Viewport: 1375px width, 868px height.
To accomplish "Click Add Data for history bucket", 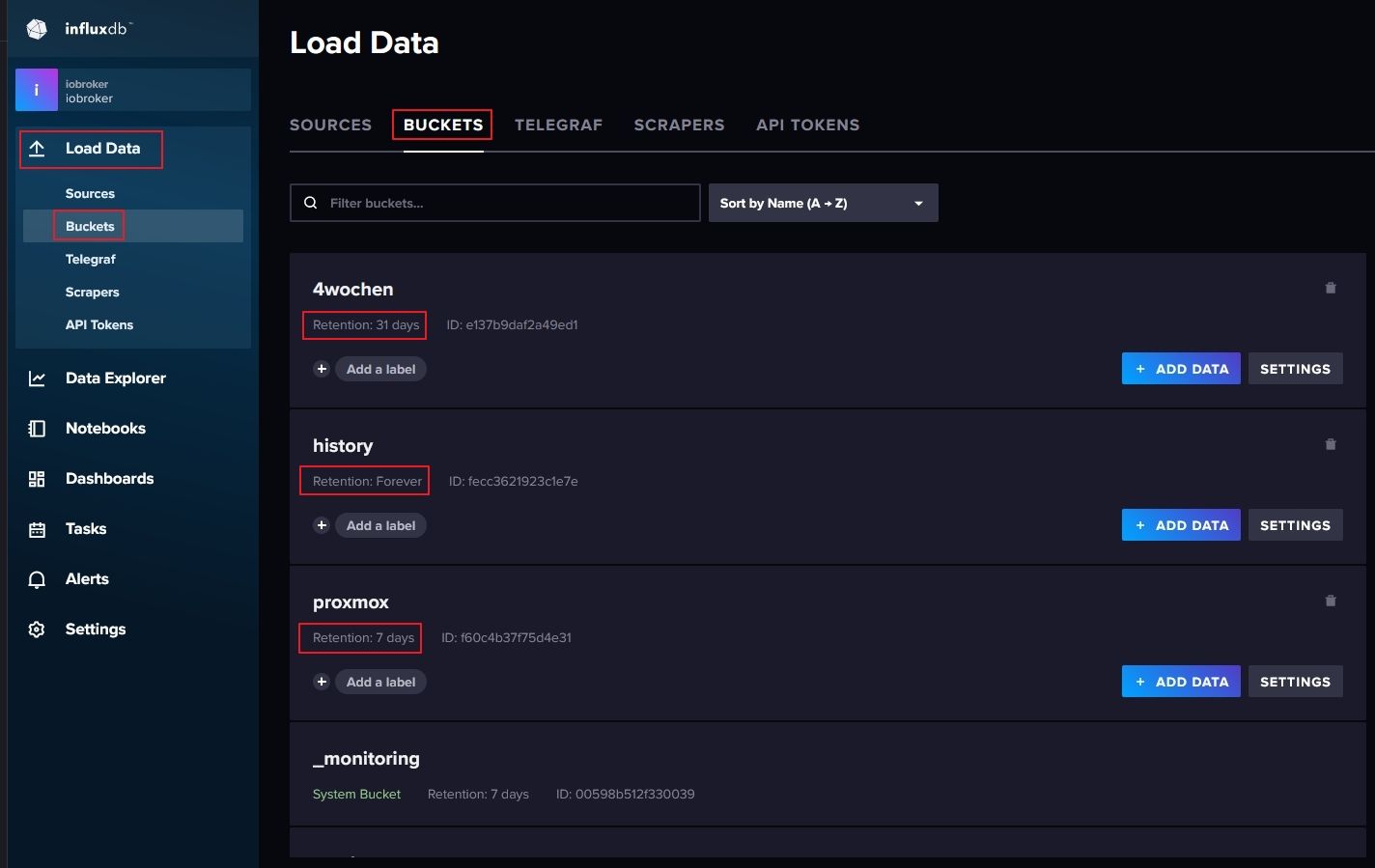I will (x=1181, y=525).
